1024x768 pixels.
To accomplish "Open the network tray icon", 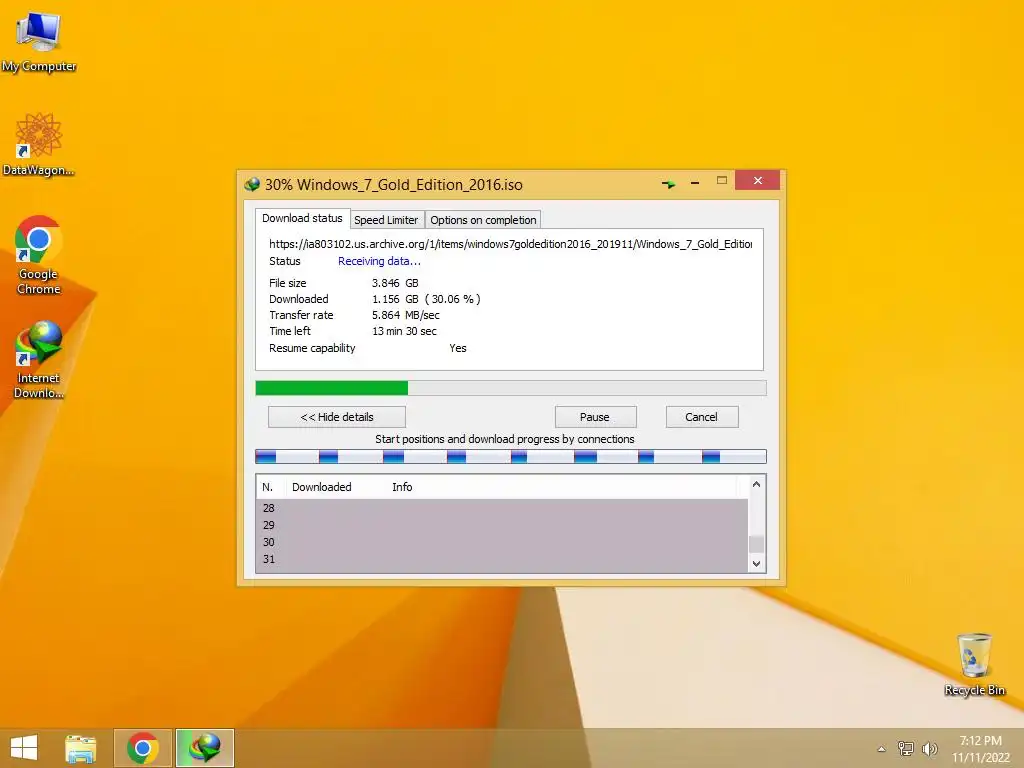I will (906, 749).
